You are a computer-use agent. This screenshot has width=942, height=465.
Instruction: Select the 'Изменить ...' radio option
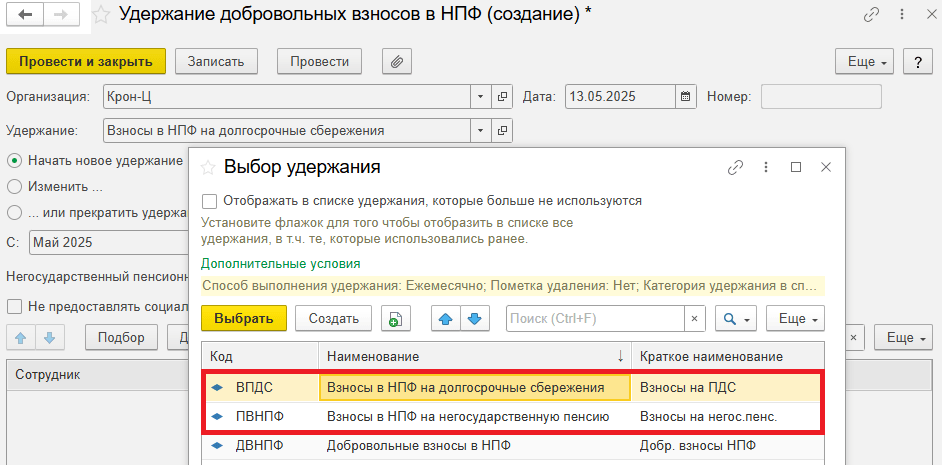(14, 186)
